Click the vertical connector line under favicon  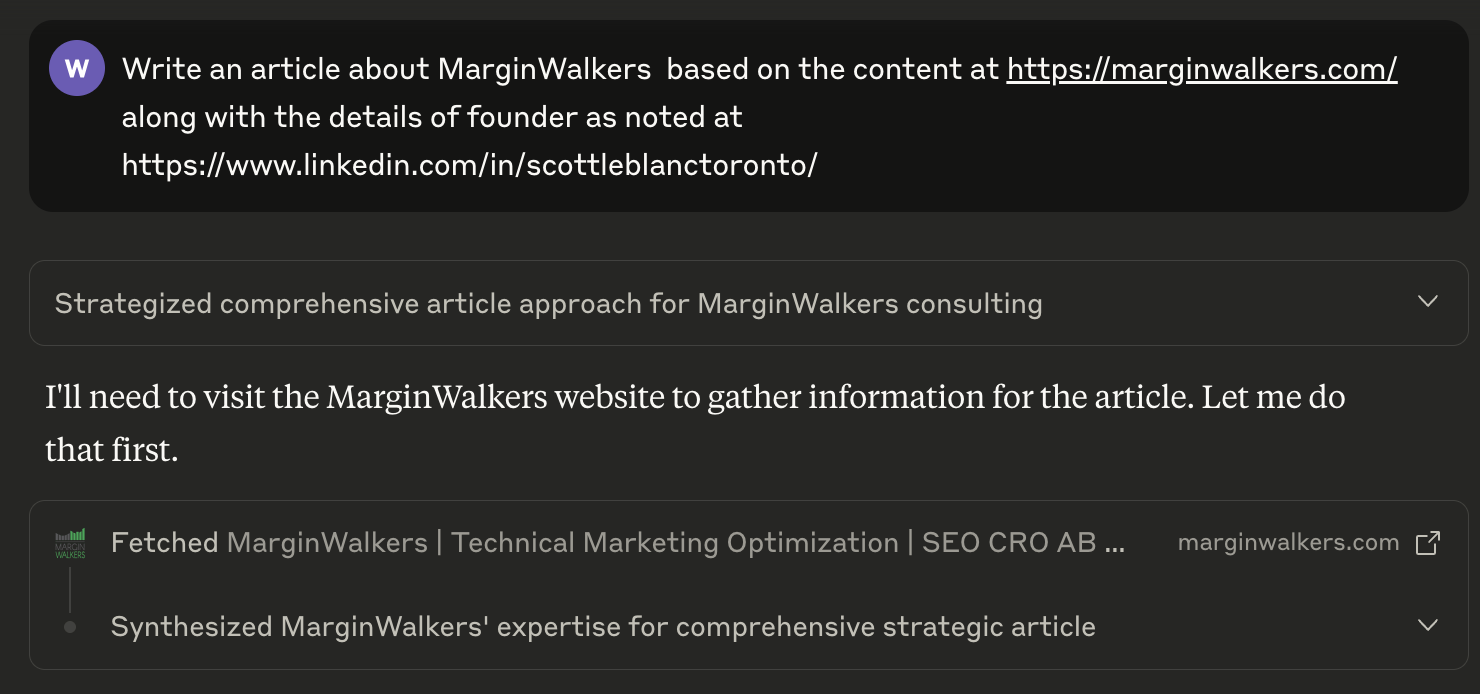coord(70,590)
